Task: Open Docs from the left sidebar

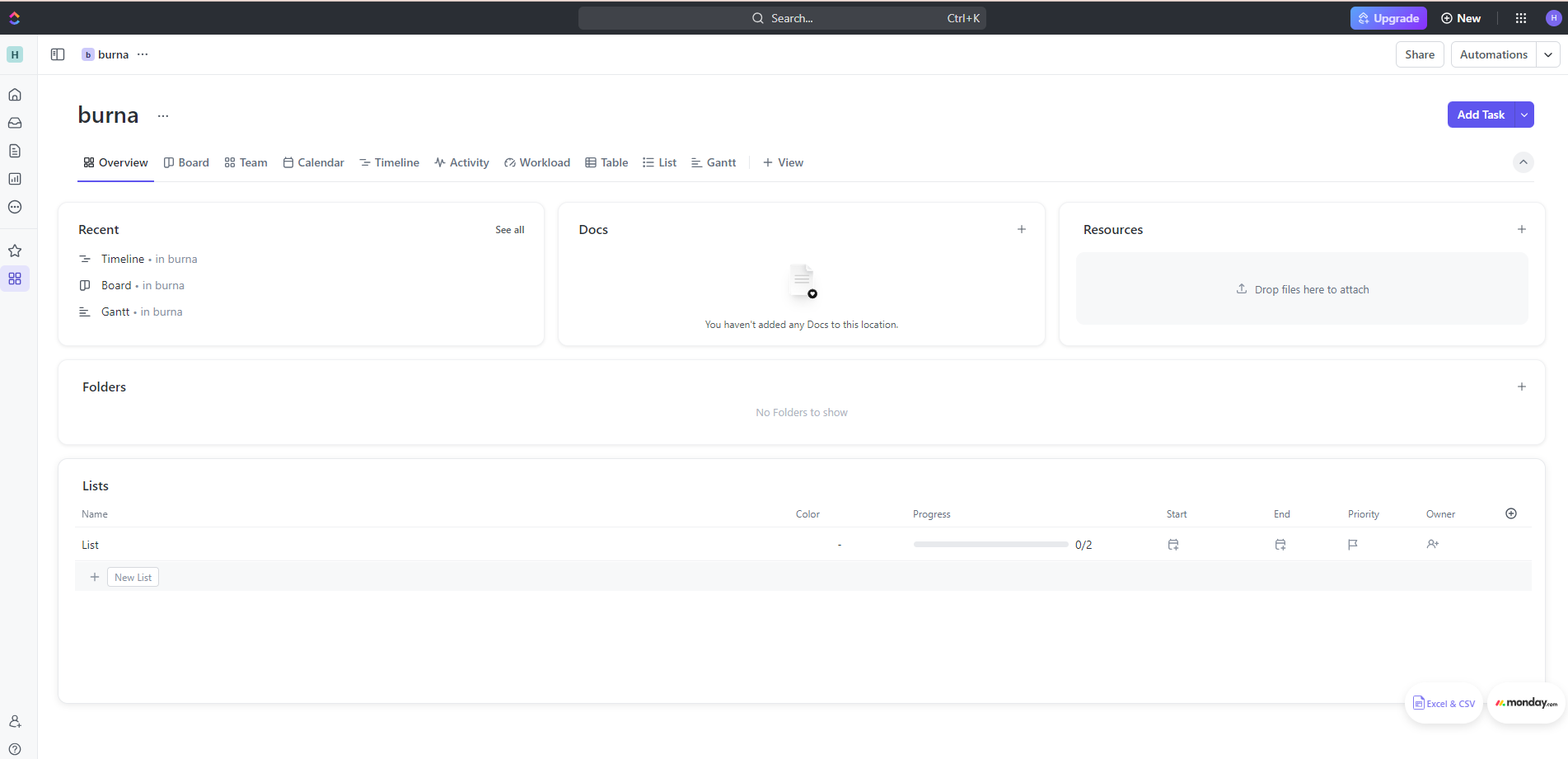Action: coord(15,151)
